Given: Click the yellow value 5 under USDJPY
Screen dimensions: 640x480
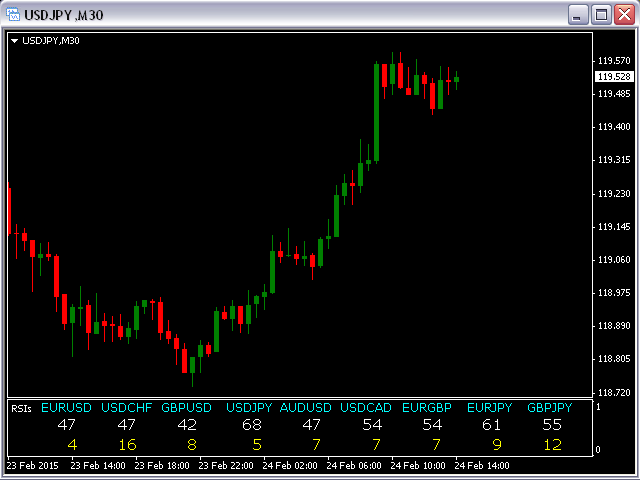Looking at the screenshot, I should click(257, 444).
